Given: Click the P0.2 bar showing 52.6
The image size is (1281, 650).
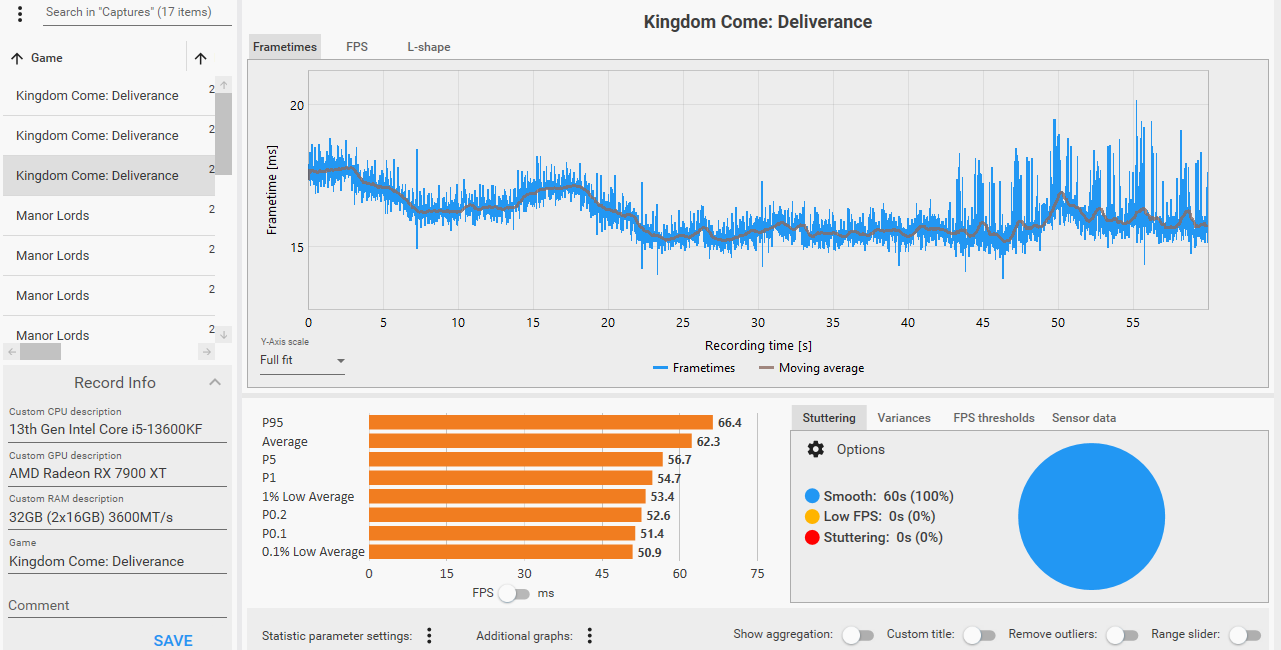Looking at the screenshot, I should pyautogui.click(x=505, y=515).
